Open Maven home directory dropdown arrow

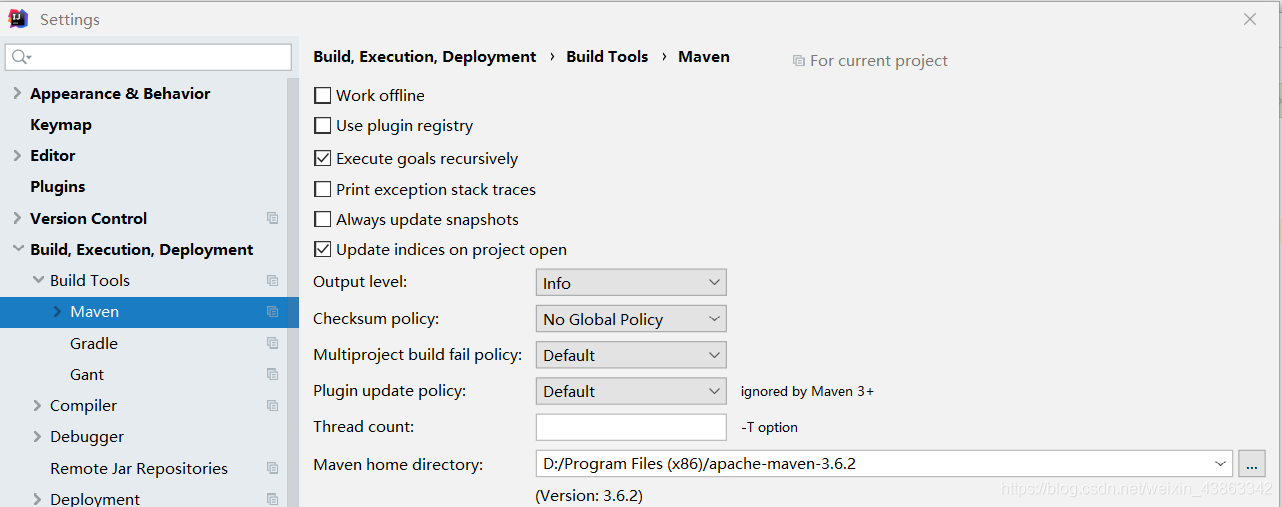pos(1221,464)
